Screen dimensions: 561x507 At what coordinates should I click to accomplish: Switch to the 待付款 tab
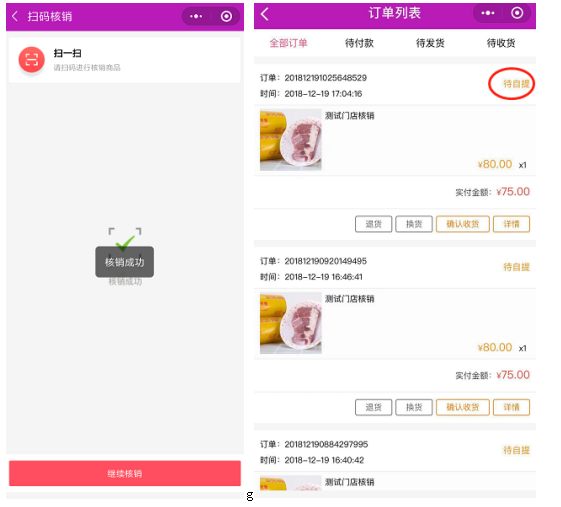pos(359,43)
